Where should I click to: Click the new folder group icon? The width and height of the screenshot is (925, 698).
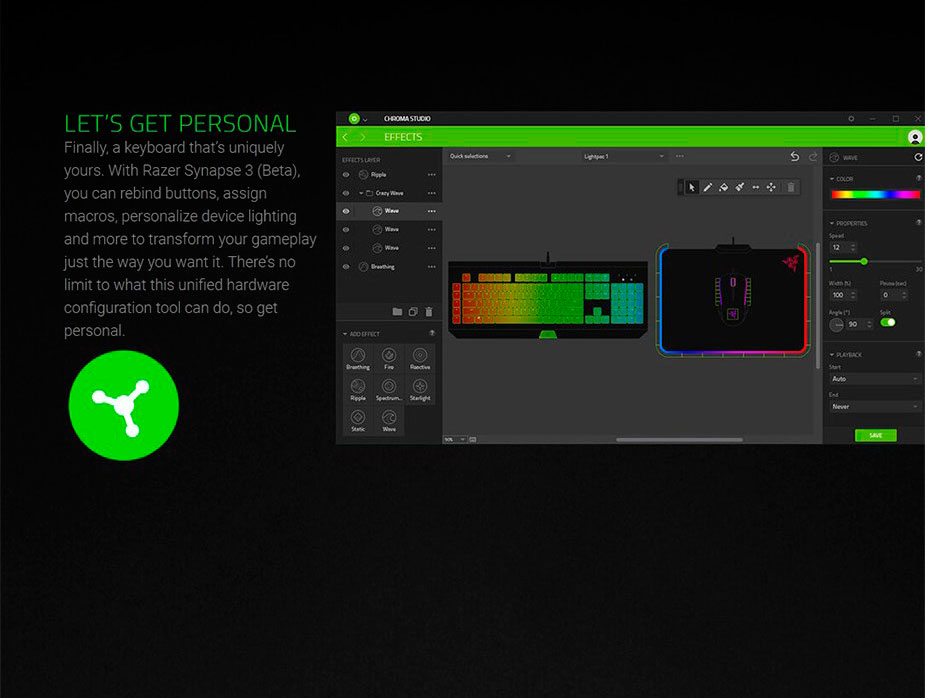(397, 312)
